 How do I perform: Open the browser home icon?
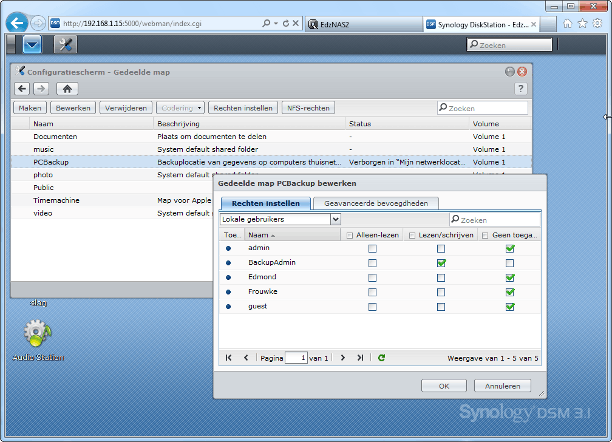568,24
